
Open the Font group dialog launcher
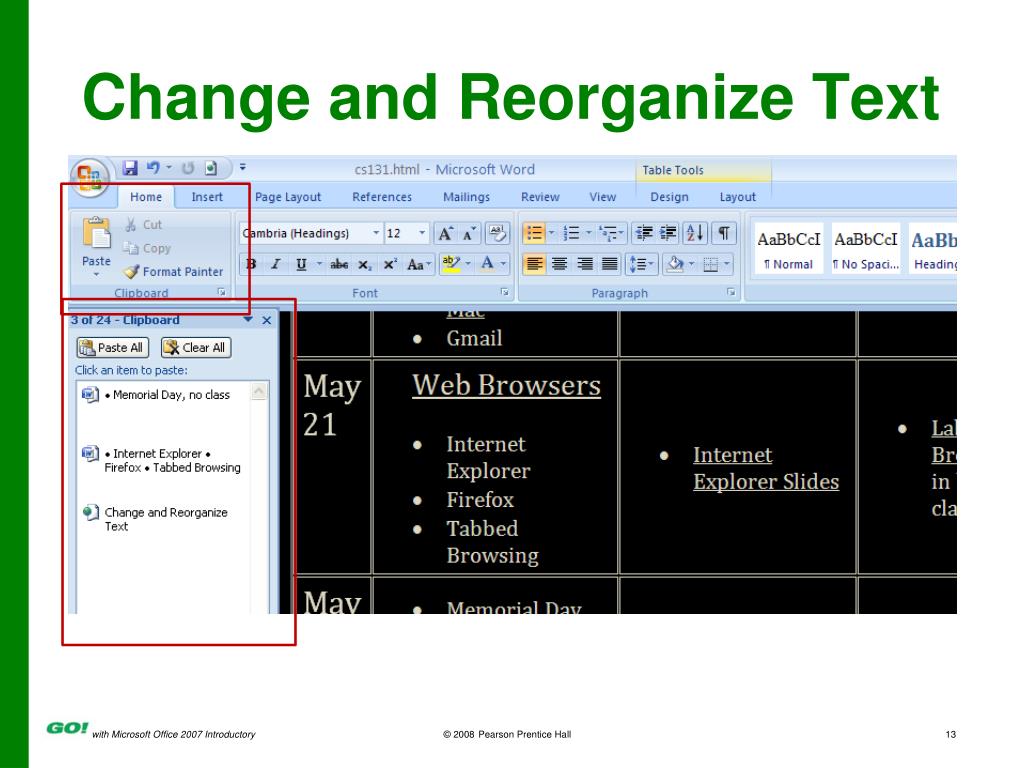pos(505,293)
